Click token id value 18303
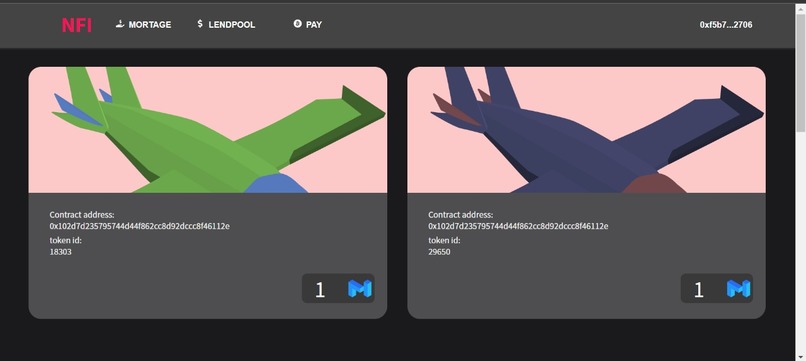 (x=61, y=252)
